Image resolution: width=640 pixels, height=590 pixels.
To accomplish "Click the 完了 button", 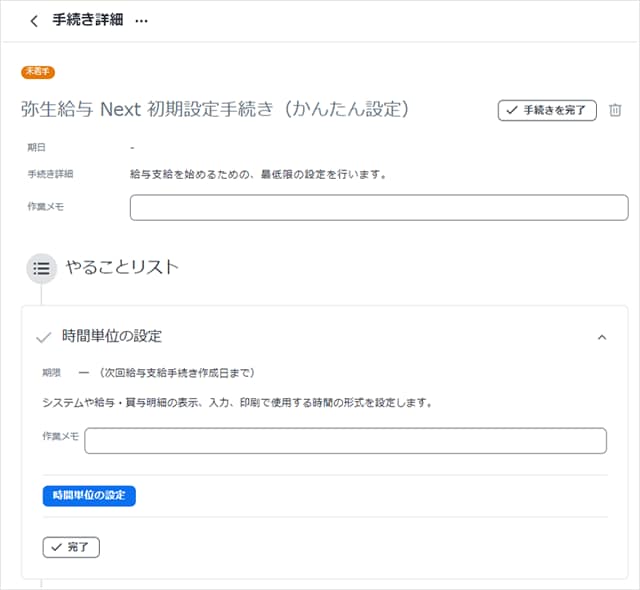I will tap(71, 547).
